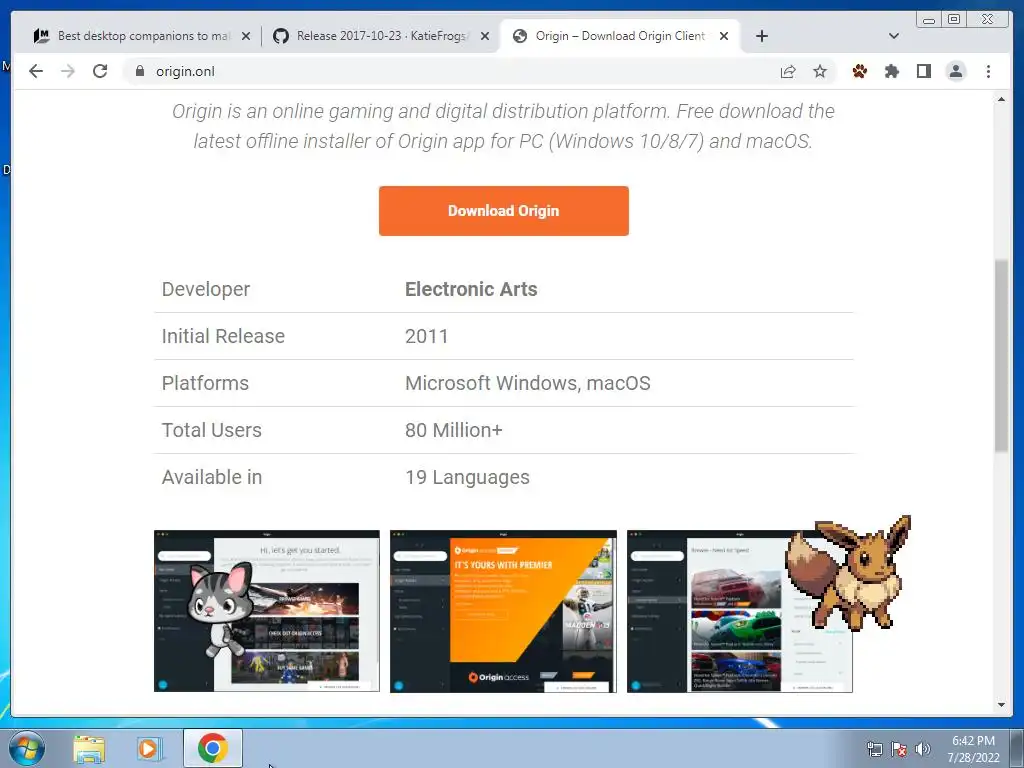Screen dimensions: 1024x768
Task: Click the Initial Release label
Action: tap(223, 336)
